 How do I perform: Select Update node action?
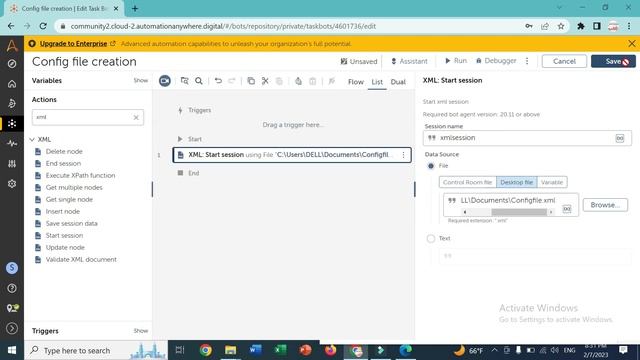click(65, 248)
